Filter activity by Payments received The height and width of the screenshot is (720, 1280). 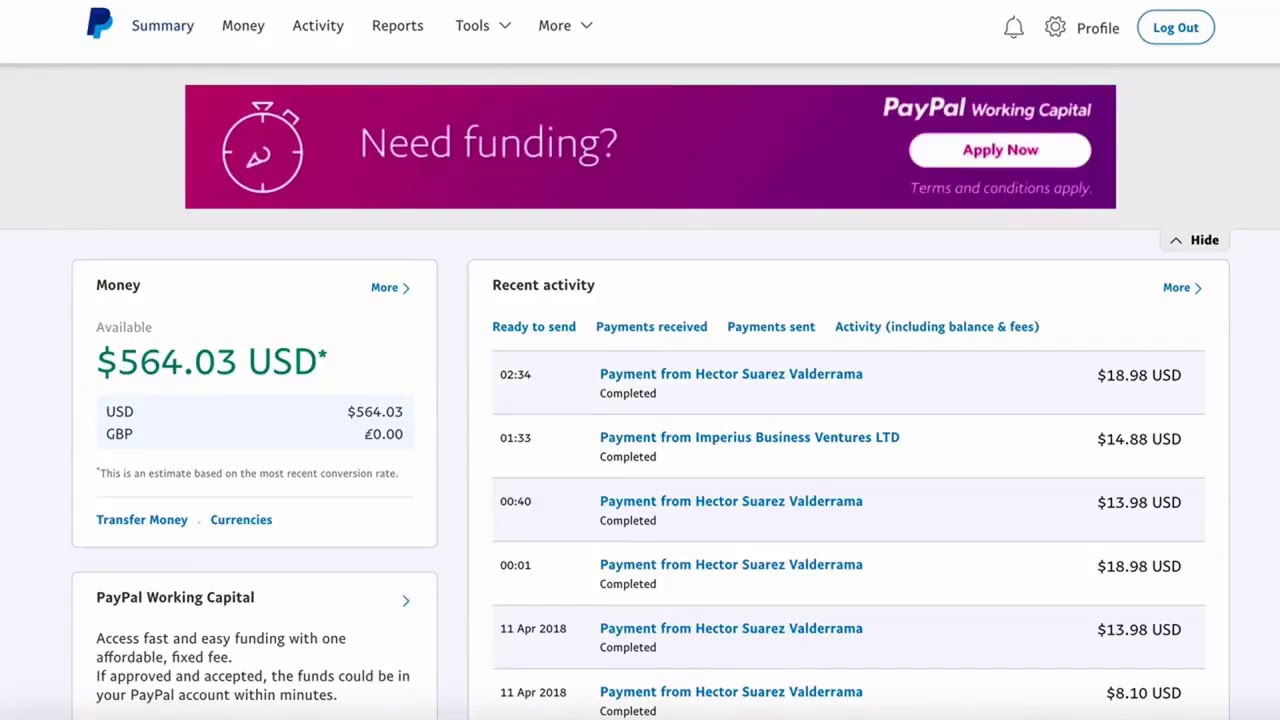tap(651, 327)
